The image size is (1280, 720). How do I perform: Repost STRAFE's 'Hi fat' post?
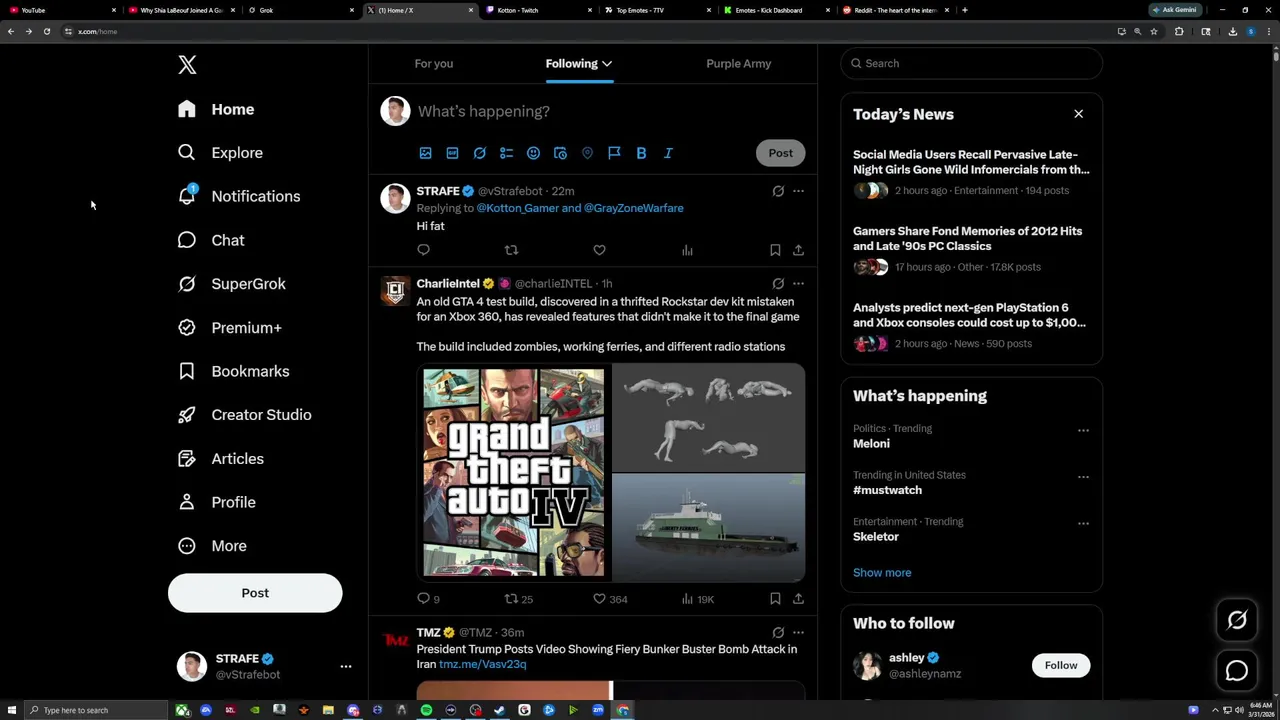pyautogui.click(x=511, y=250)
